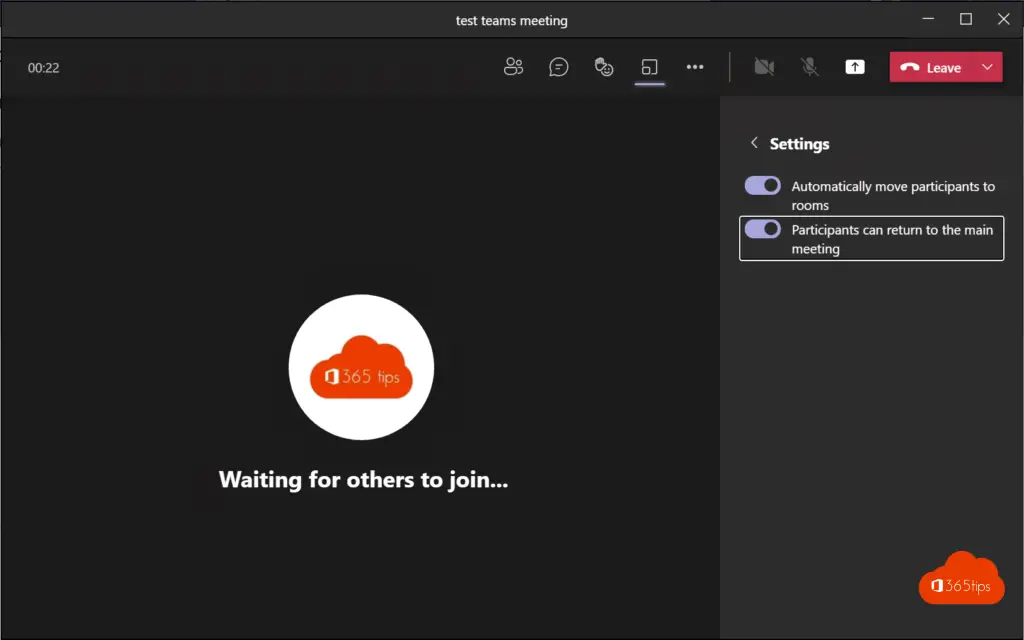The width and height of the screenshot is (1024, 640).
Task: Minimize the Teams meeting window
Action: tap(928, 19)
